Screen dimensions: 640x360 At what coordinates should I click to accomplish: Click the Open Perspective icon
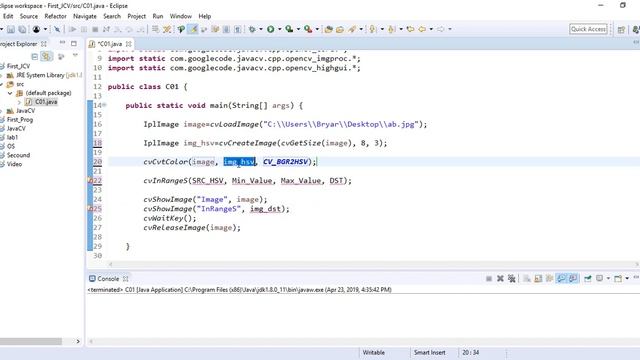(x=621, y=29)
